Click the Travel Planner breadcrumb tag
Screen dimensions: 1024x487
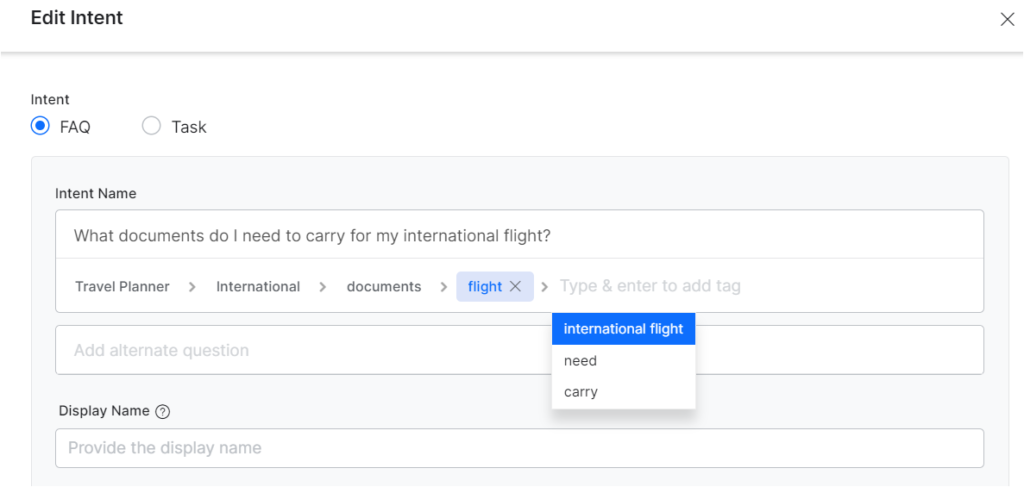click(122, 286)
